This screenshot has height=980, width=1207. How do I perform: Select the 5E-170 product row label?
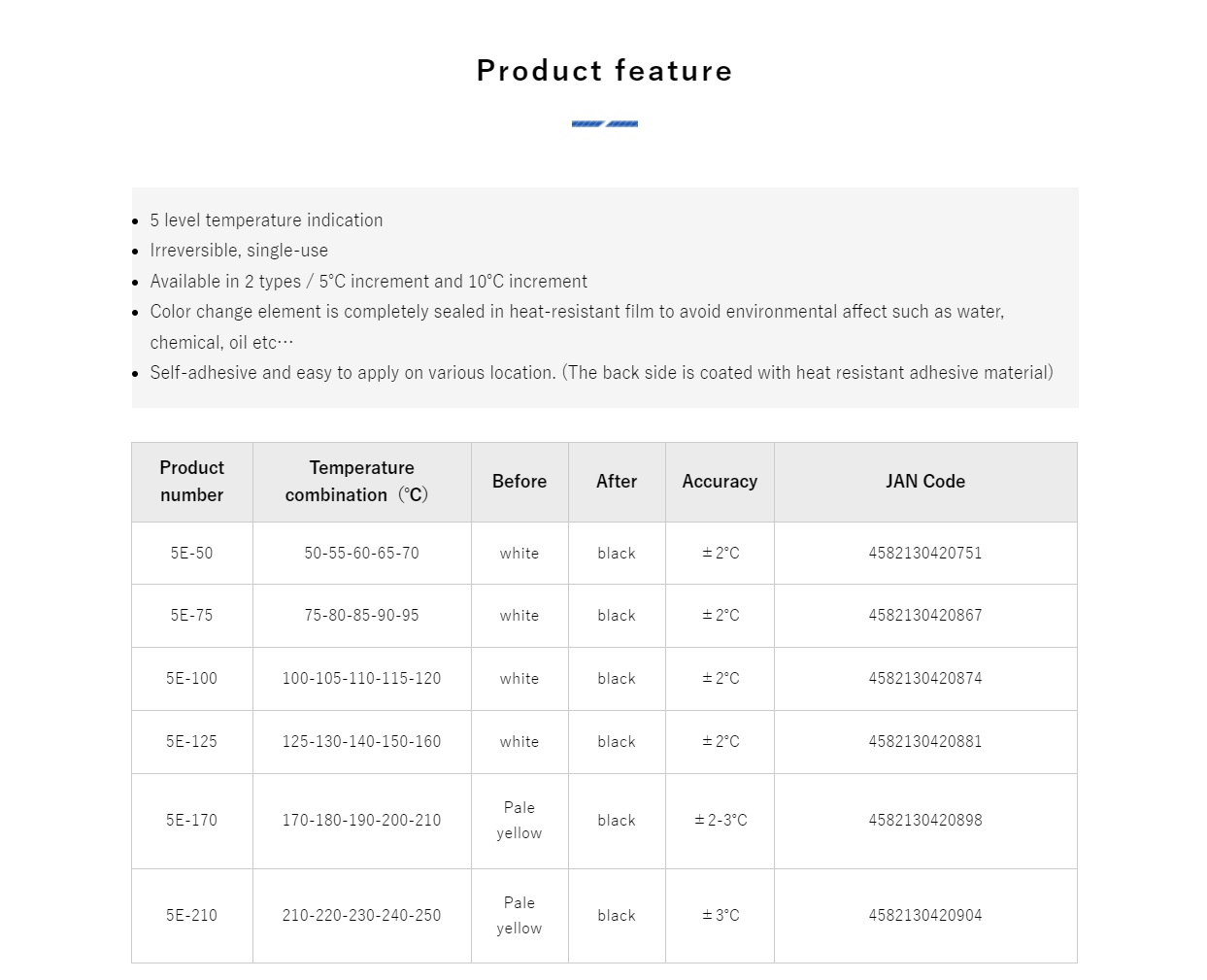tap(192, 820)
